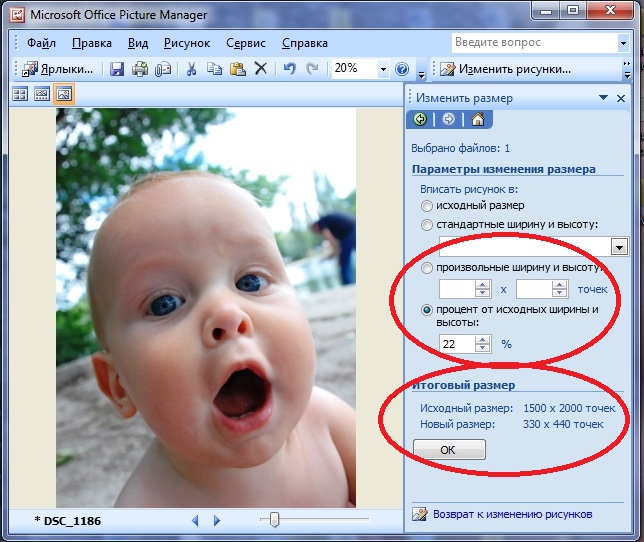Click the custom height input field

point(534,289)
